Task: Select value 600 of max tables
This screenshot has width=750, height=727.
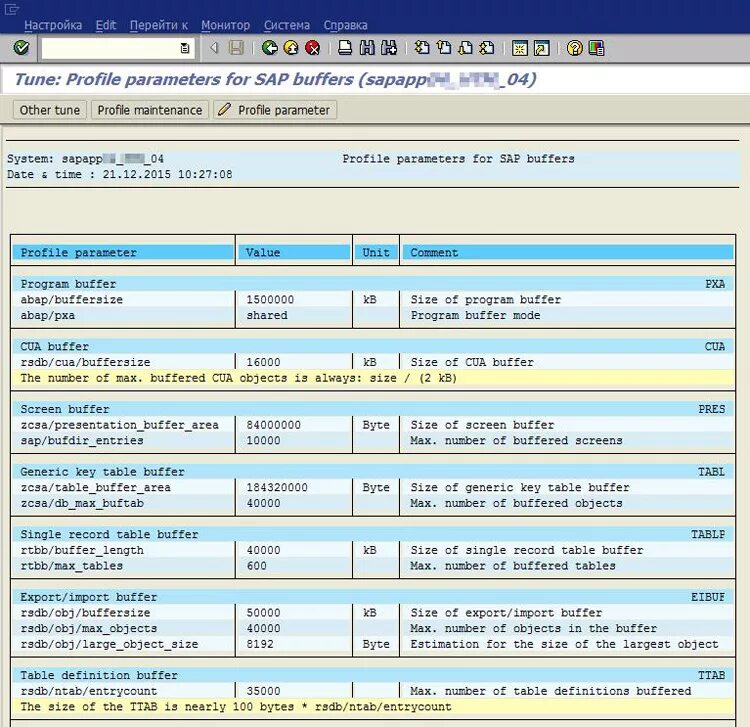Action: [256, 566]
